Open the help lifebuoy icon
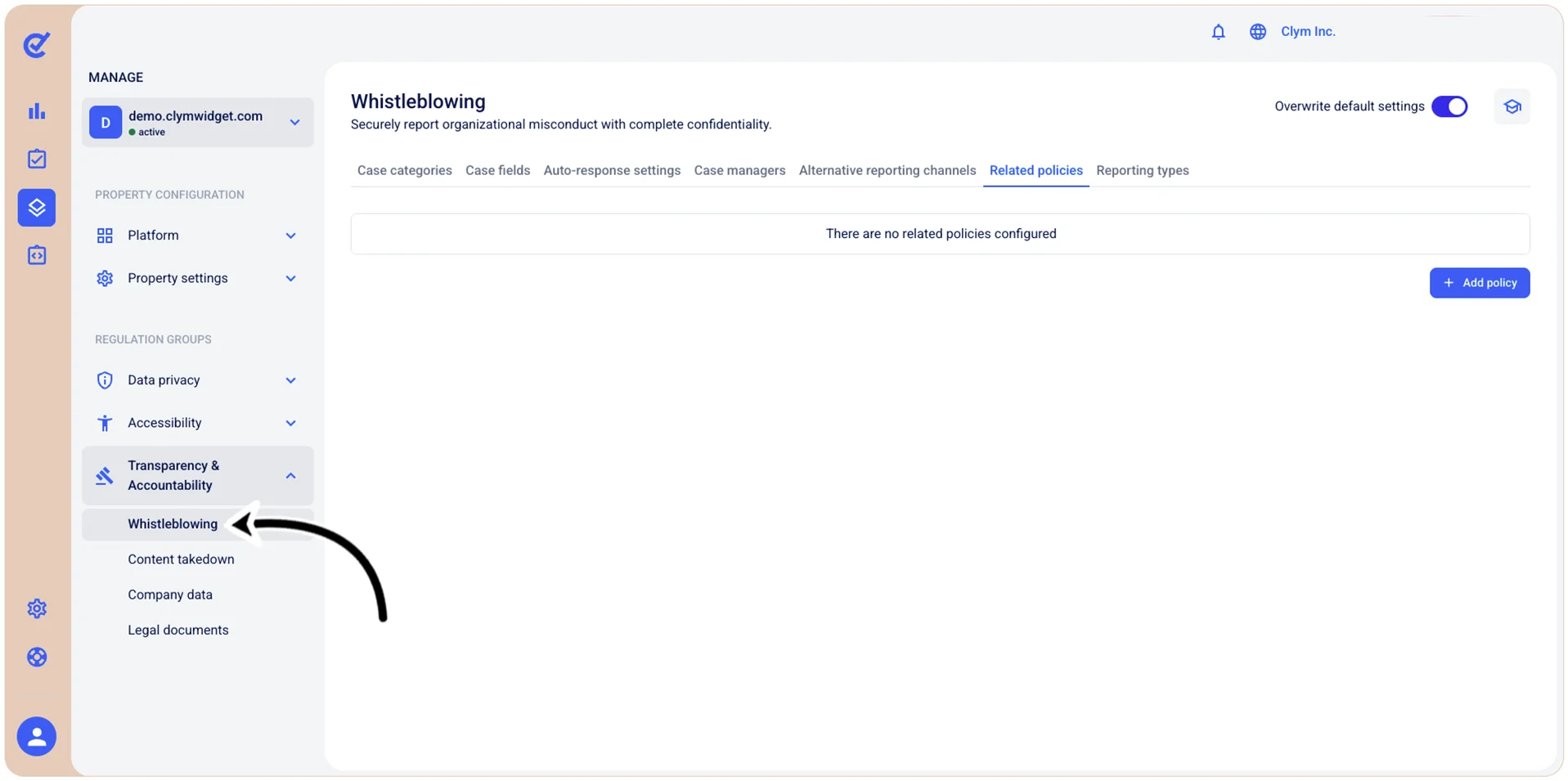This screenshot has width=1568, height=781. click(x=37, y=657)
